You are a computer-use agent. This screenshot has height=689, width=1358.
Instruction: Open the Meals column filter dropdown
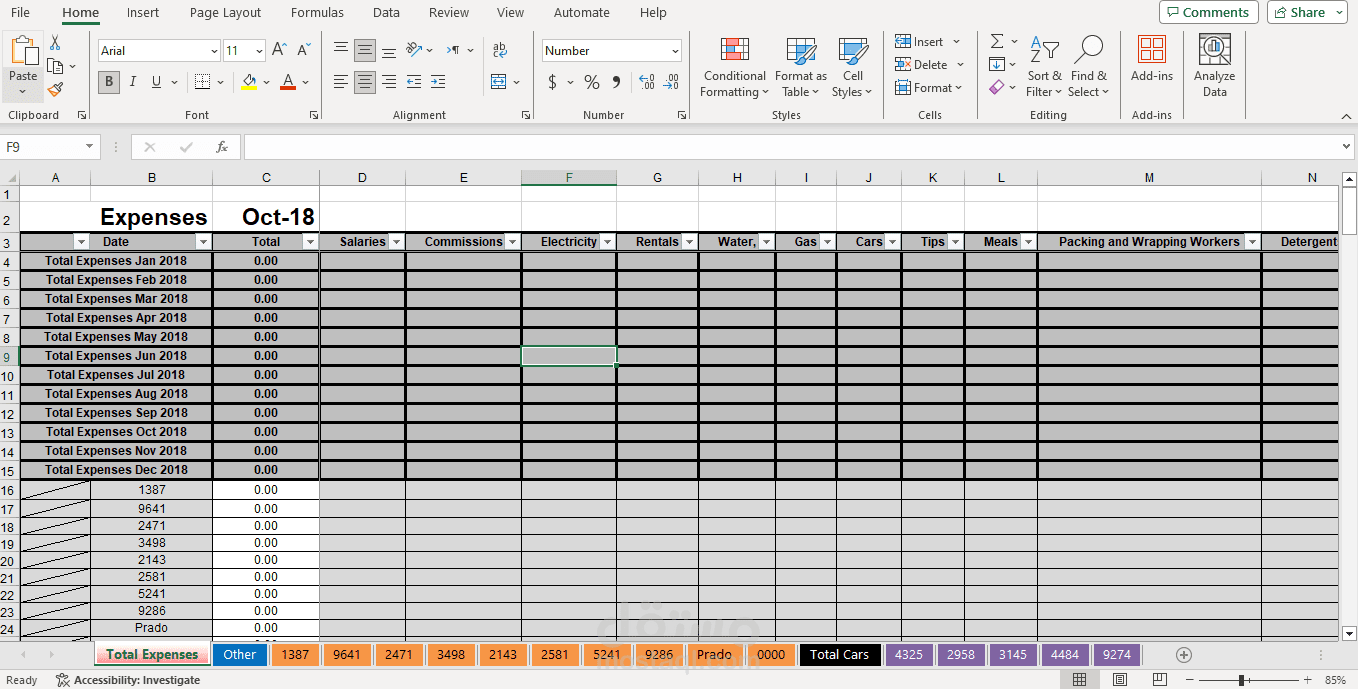click(1028, 242)
